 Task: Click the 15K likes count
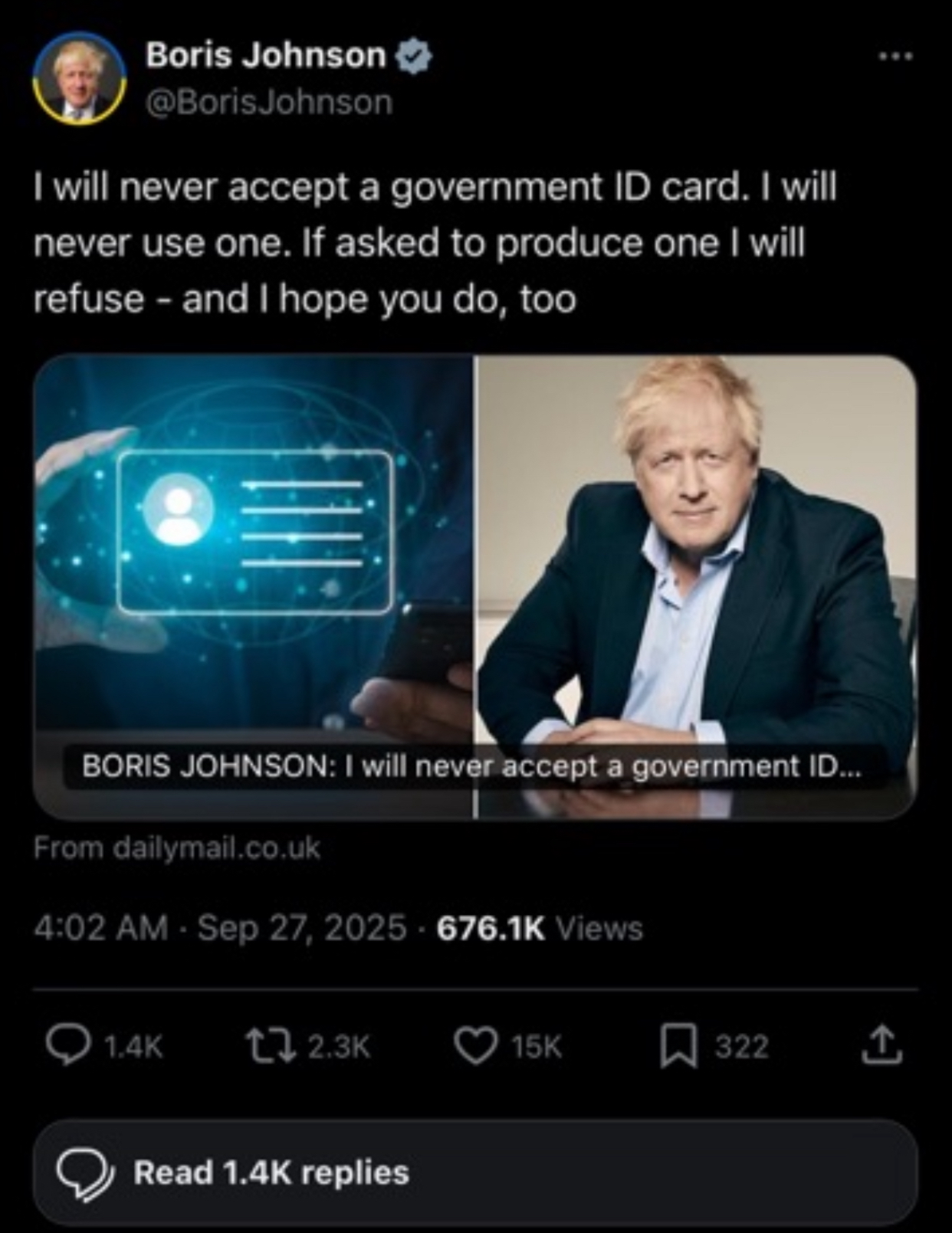point(537,1047)
